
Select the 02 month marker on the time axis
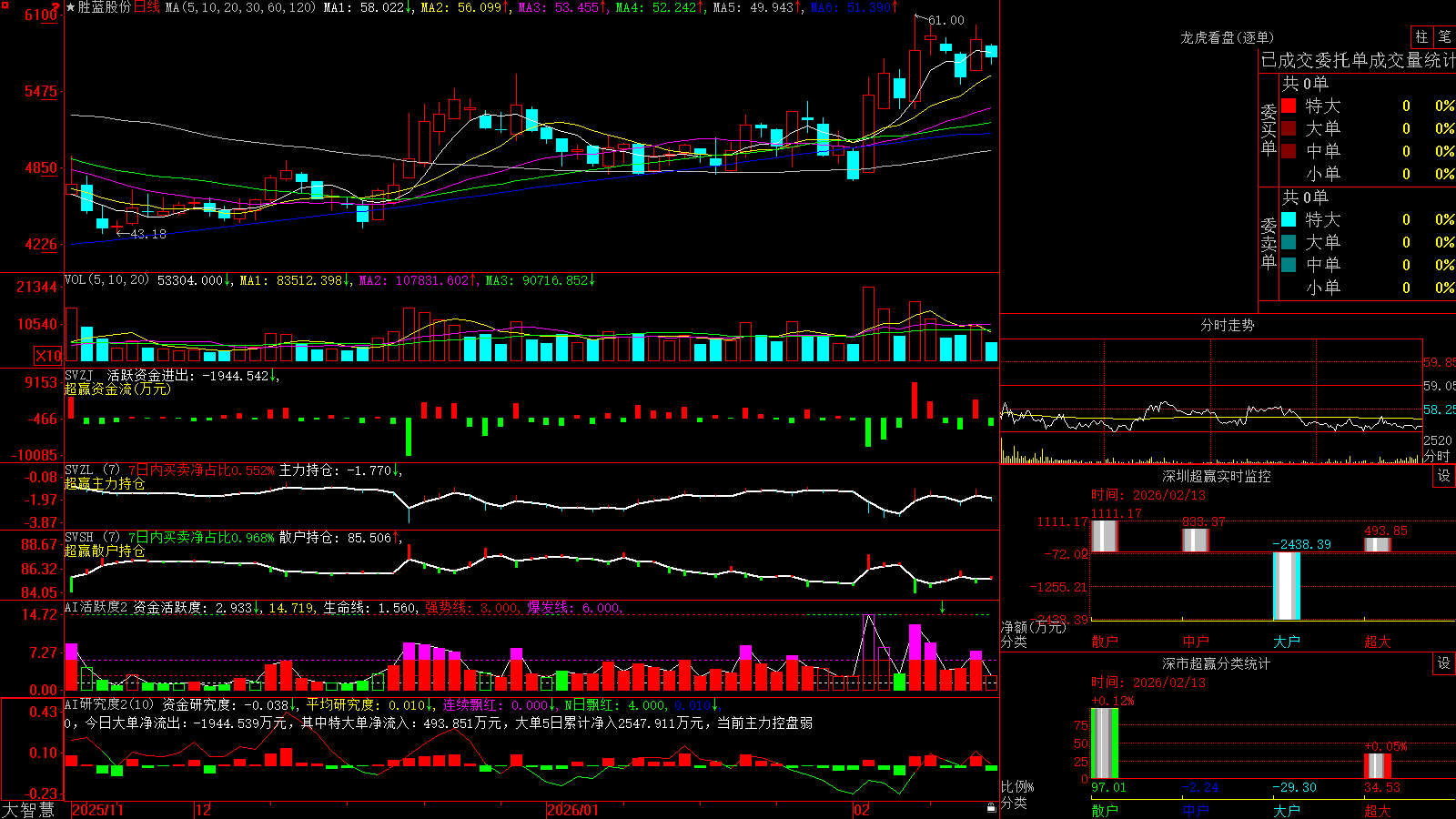(862, 810)
